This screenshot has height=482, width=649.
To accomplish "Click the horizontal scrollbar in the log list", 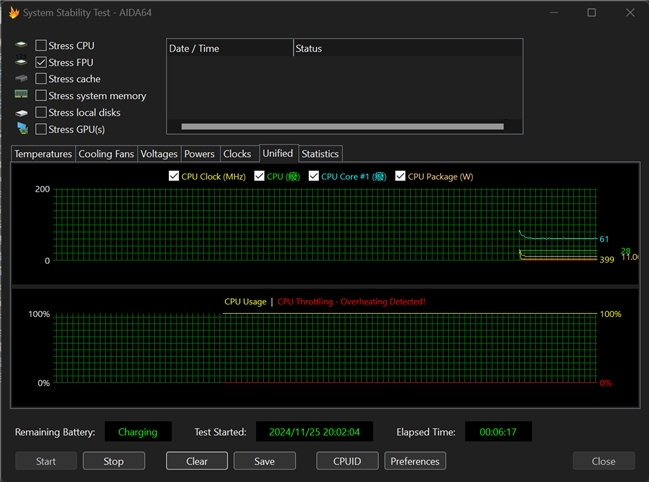I will tap(343, 127).
